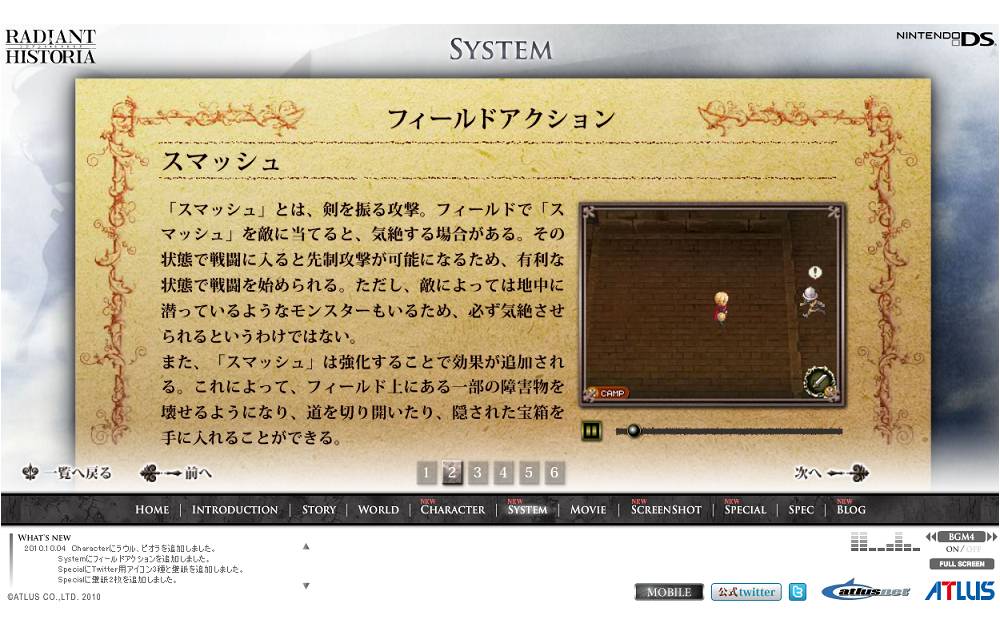Turn background music OFF

(x=973, y=549)
